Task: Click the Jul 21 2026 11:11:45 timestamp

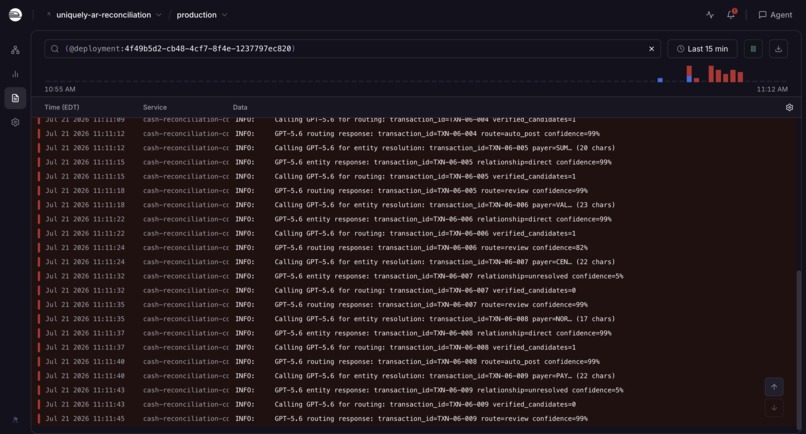Action: [85, 419]
